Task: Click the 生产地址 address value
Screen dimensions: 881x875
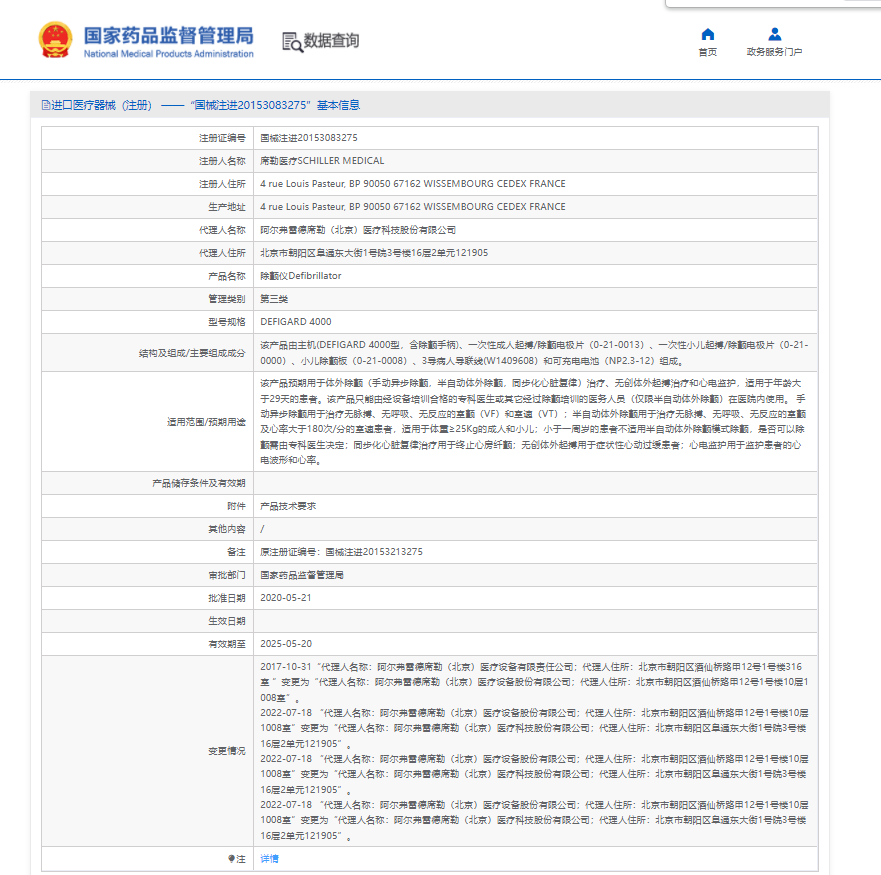Action: point(412,207)
